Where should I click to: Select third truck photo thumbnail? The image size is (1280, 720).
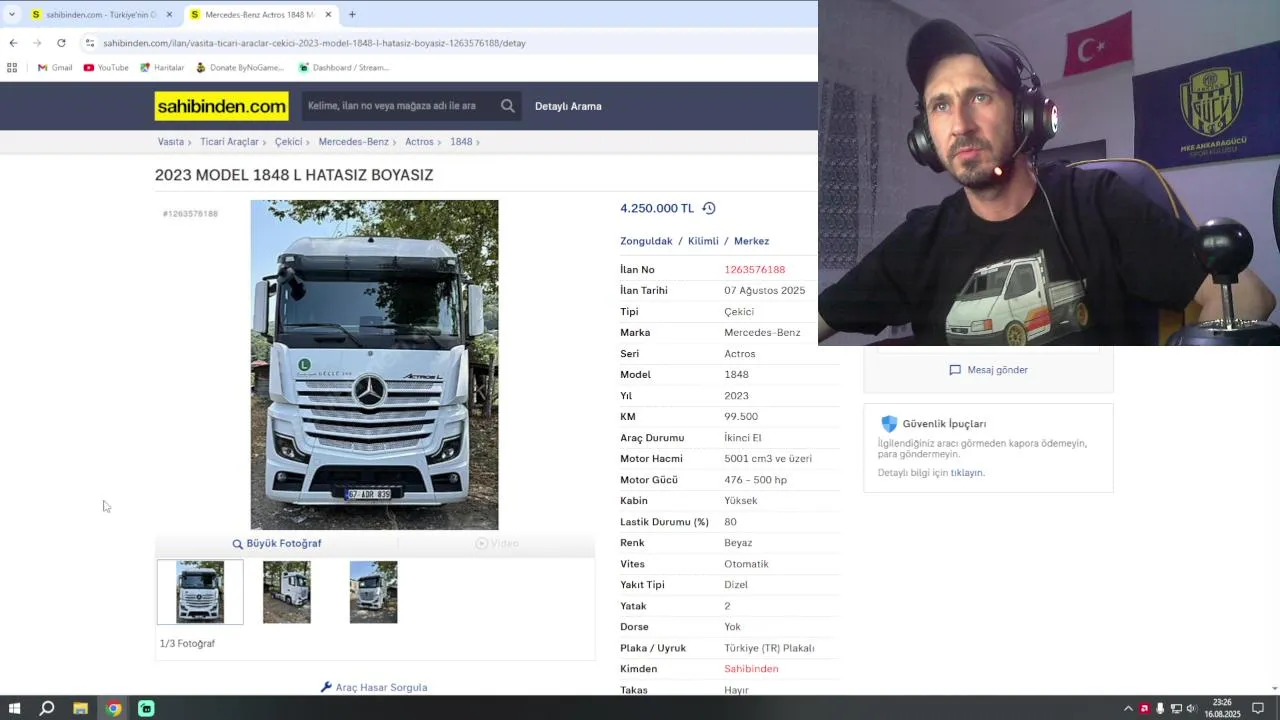click(x=373, y=592)
